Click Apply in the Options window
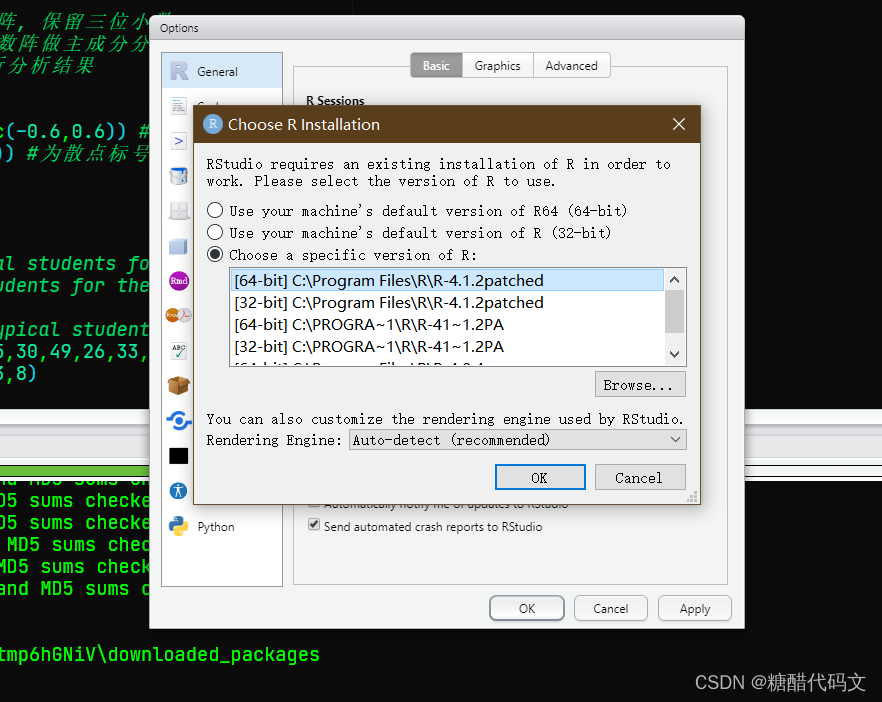Screen dimensions: 882x702 point(695,609)
